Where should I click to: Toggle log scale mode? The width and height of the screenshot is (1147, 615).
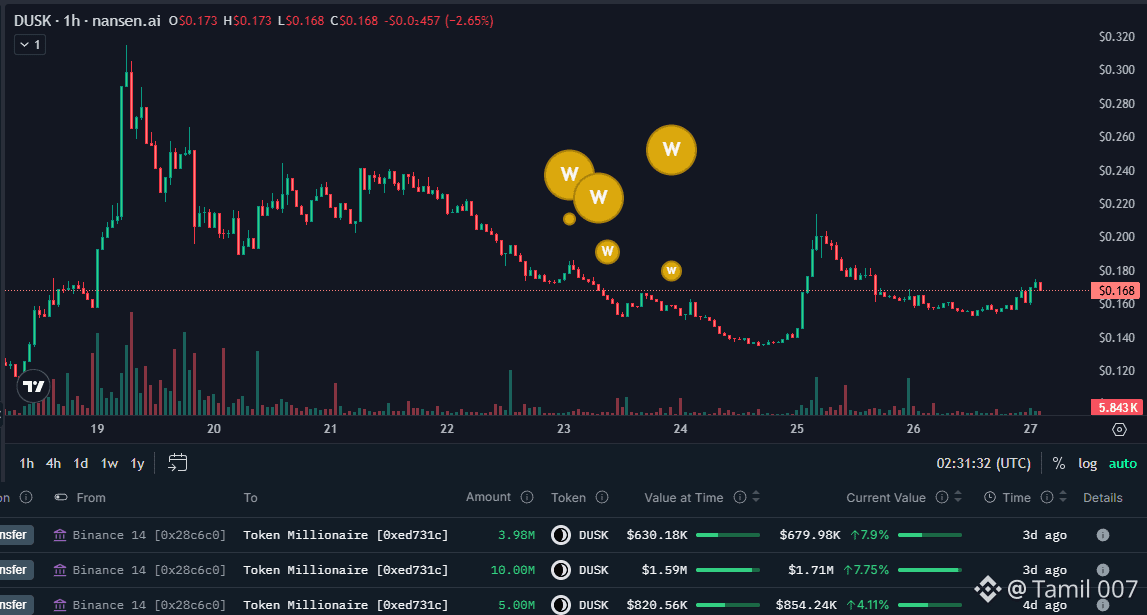[x=1087, y=464]
